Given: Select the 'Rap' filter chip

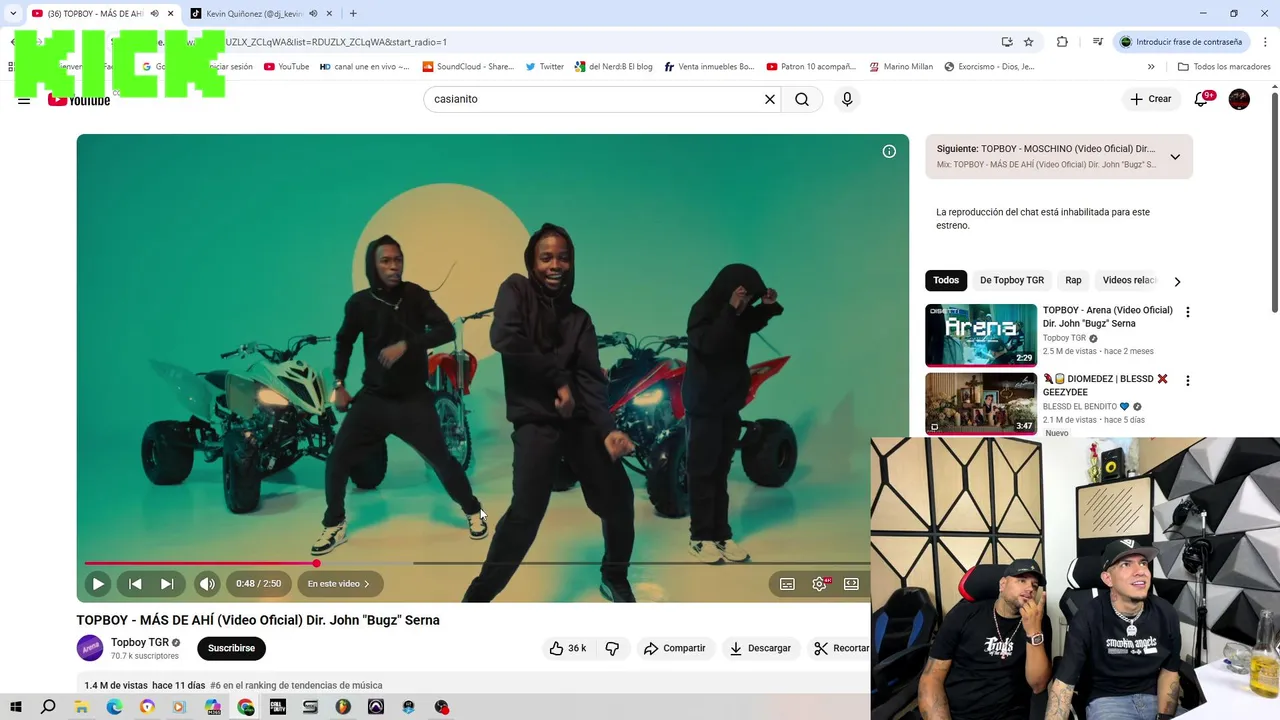Looking at the screenshot, I should 1073,280.
